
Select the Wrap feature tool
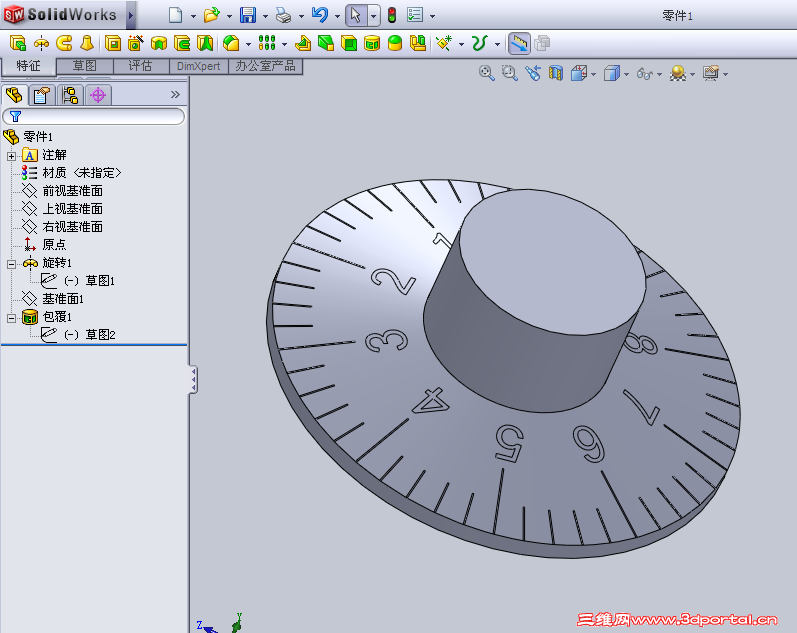pos(372,43)
